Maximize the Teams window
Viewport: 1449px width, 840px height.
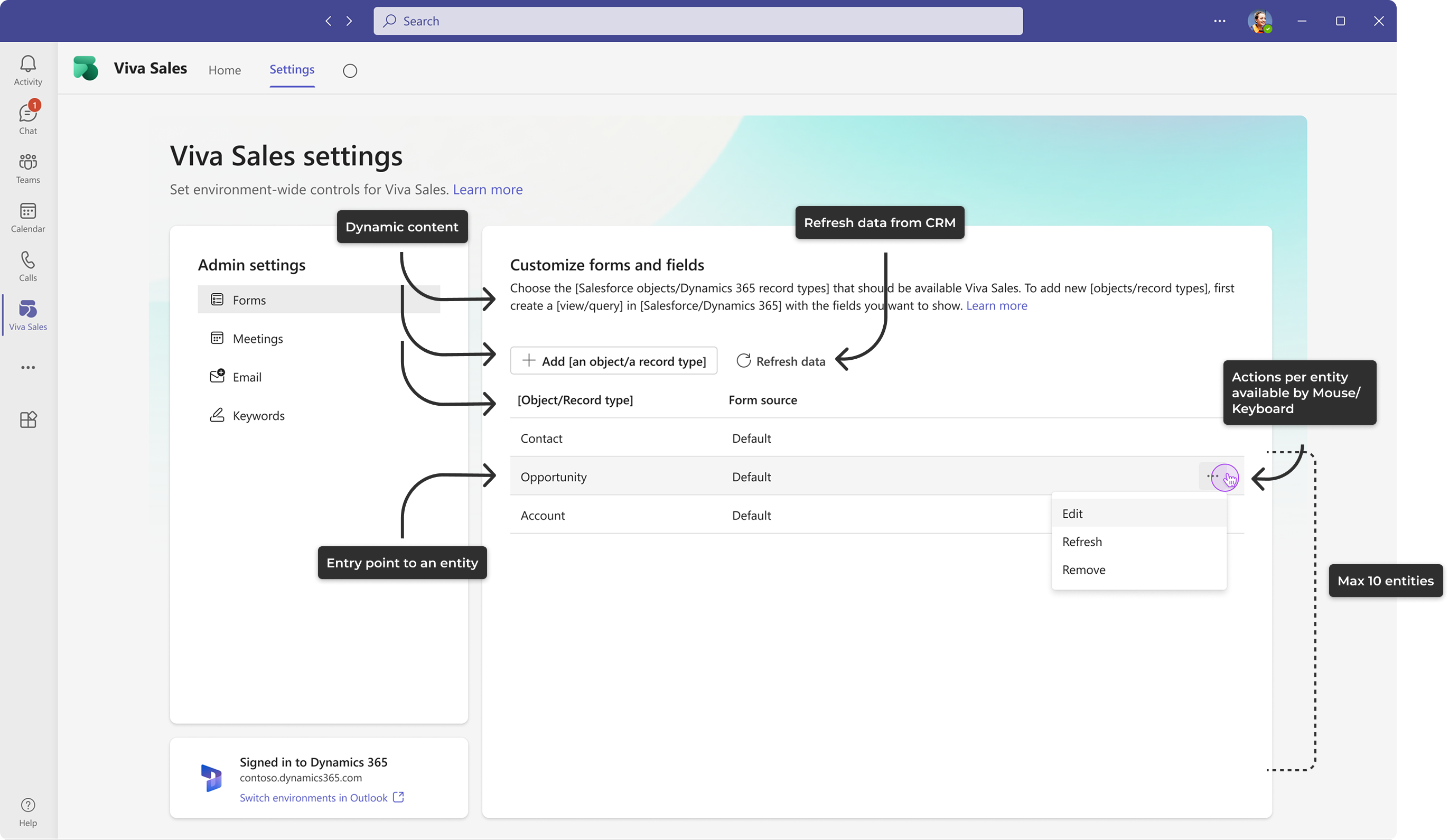[1340, 21]
